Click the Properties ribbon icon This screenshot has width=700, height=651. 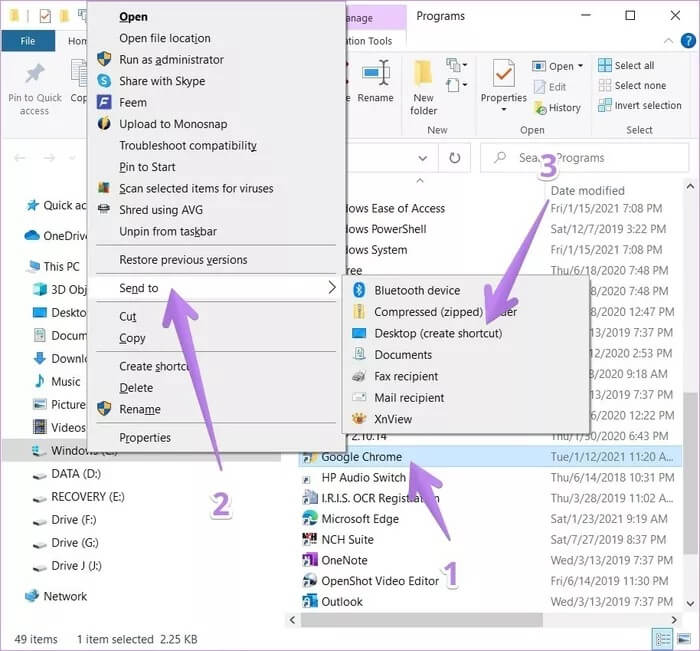[503, 73]
